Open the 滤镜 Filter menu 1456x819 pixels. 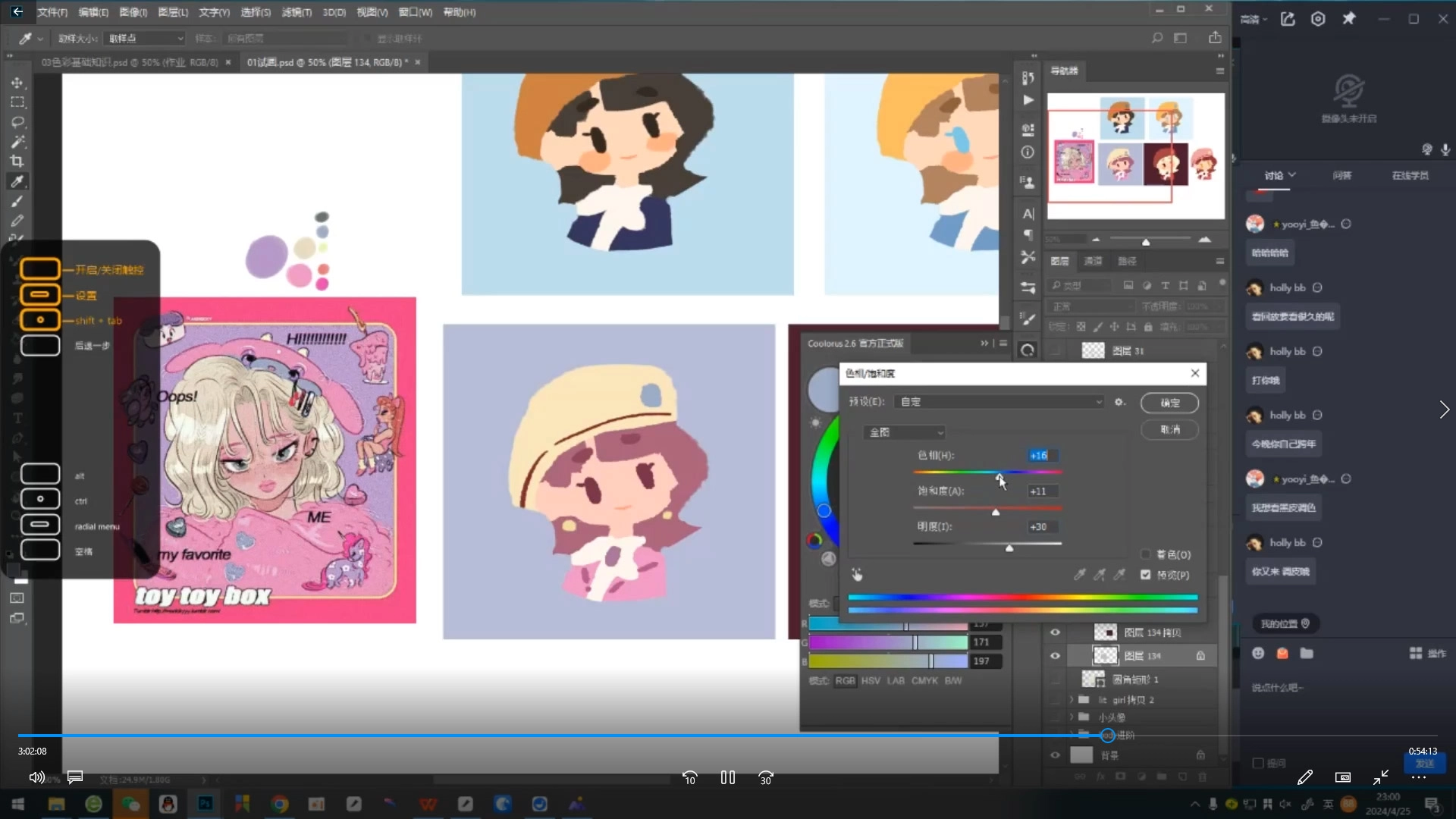pyautogui.click(x=296, y=12)
